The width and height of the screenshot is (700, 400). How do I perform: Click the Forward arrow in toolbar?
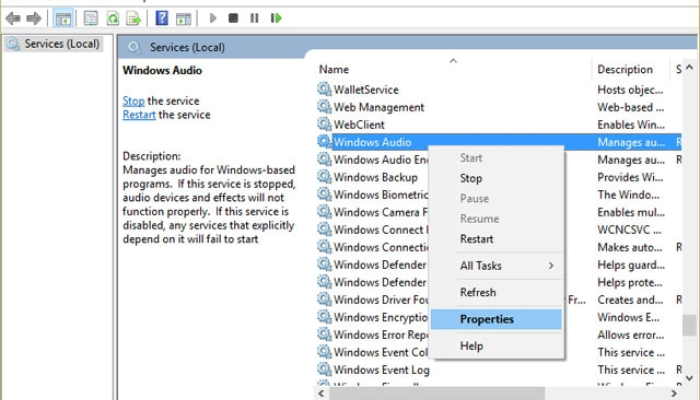click(34, 18)
